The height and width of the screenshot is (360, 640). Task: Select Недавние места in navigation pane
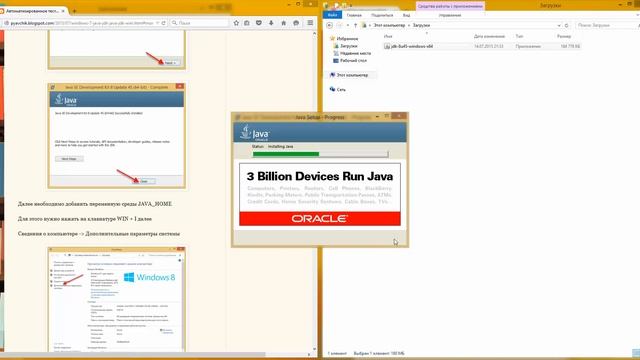click(355, 53)
